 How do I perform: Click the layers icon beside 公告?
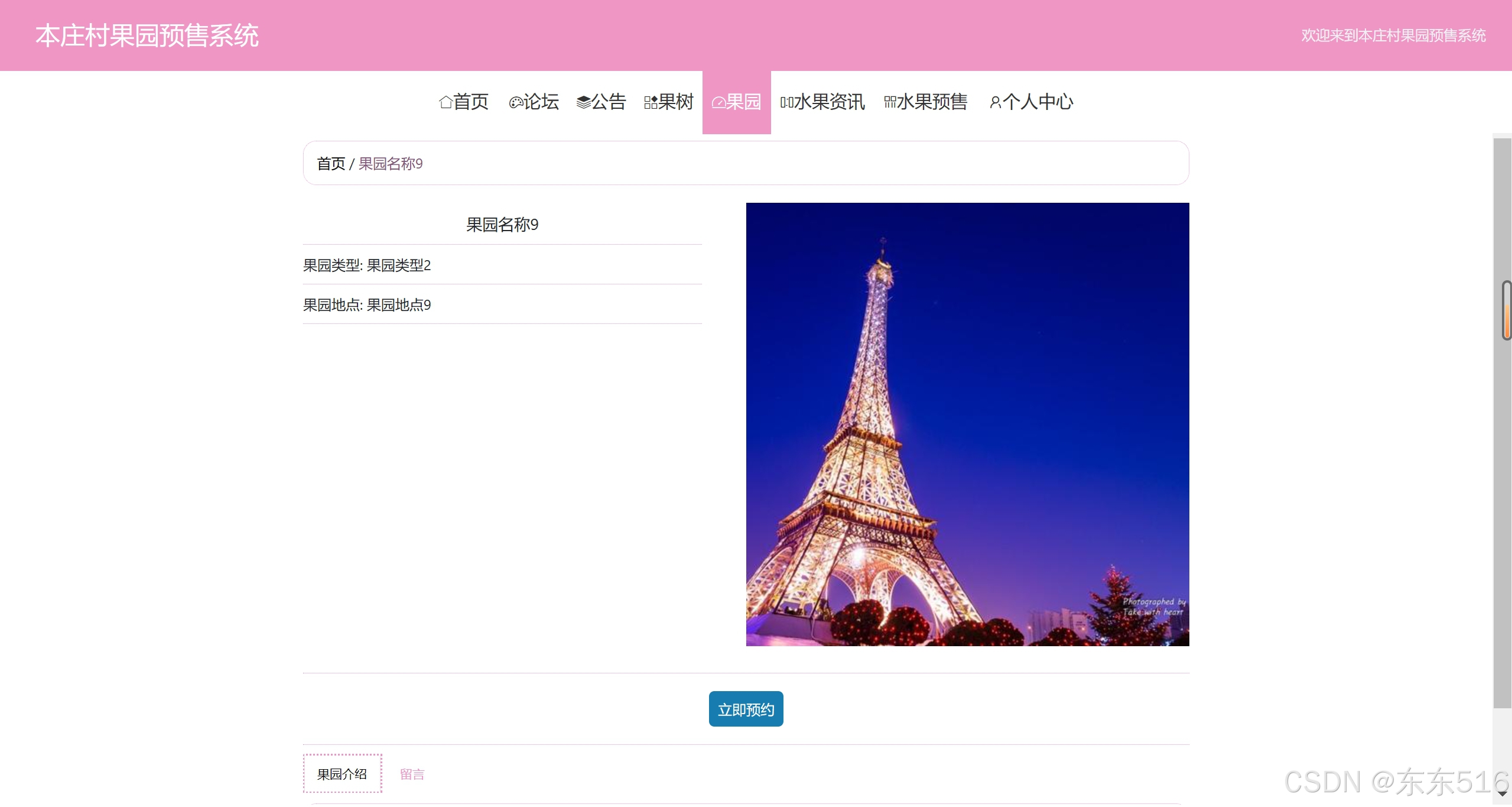pos(583,103)
